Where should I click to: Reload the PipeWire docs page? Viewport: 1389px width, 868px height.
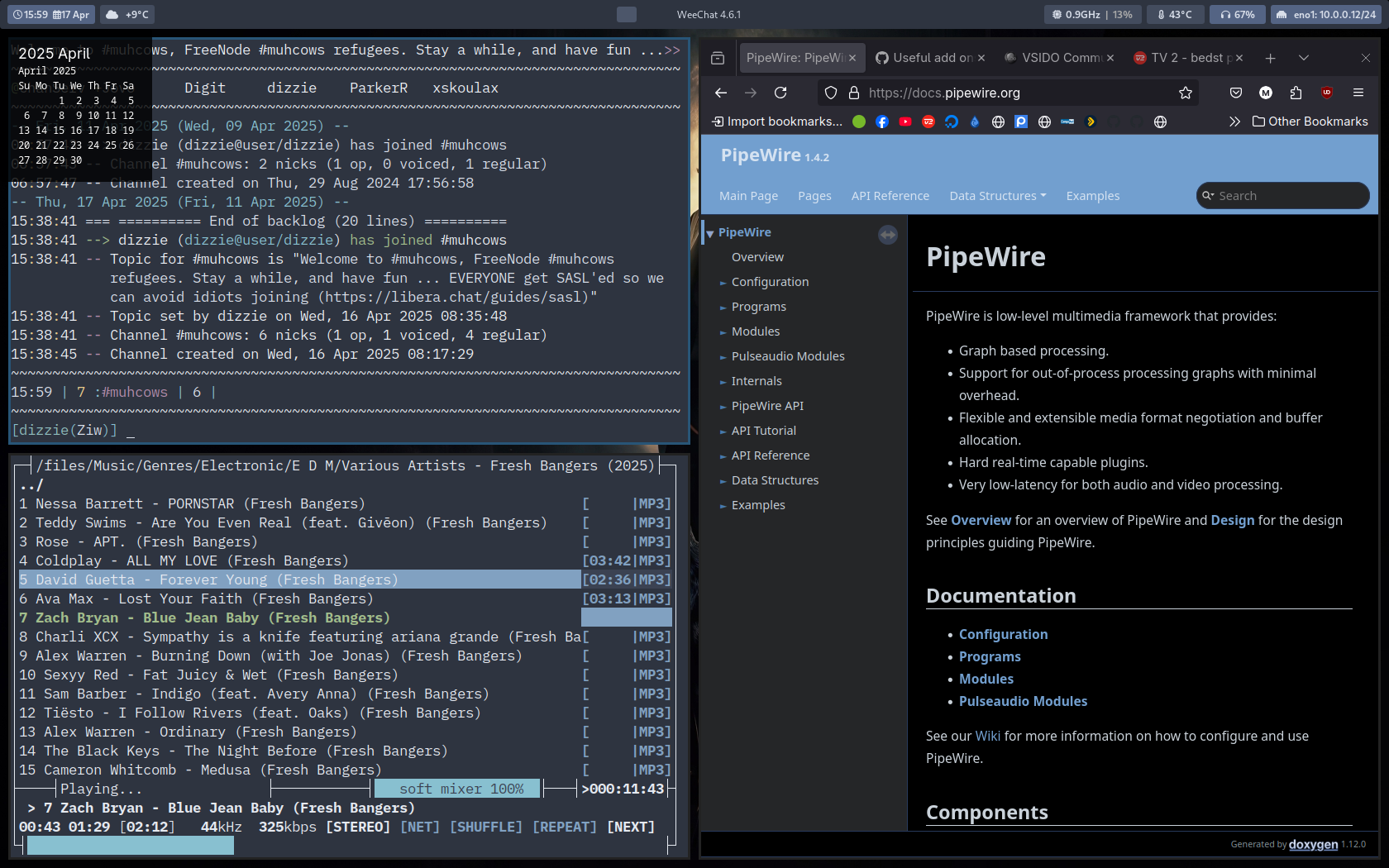click(x=780, y=93)
